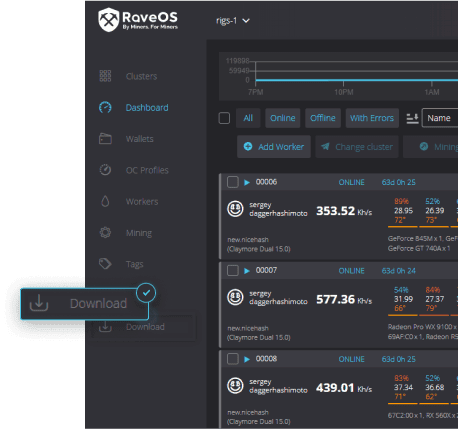Open the rigs-1 cluster dropdown

point(233,21)
